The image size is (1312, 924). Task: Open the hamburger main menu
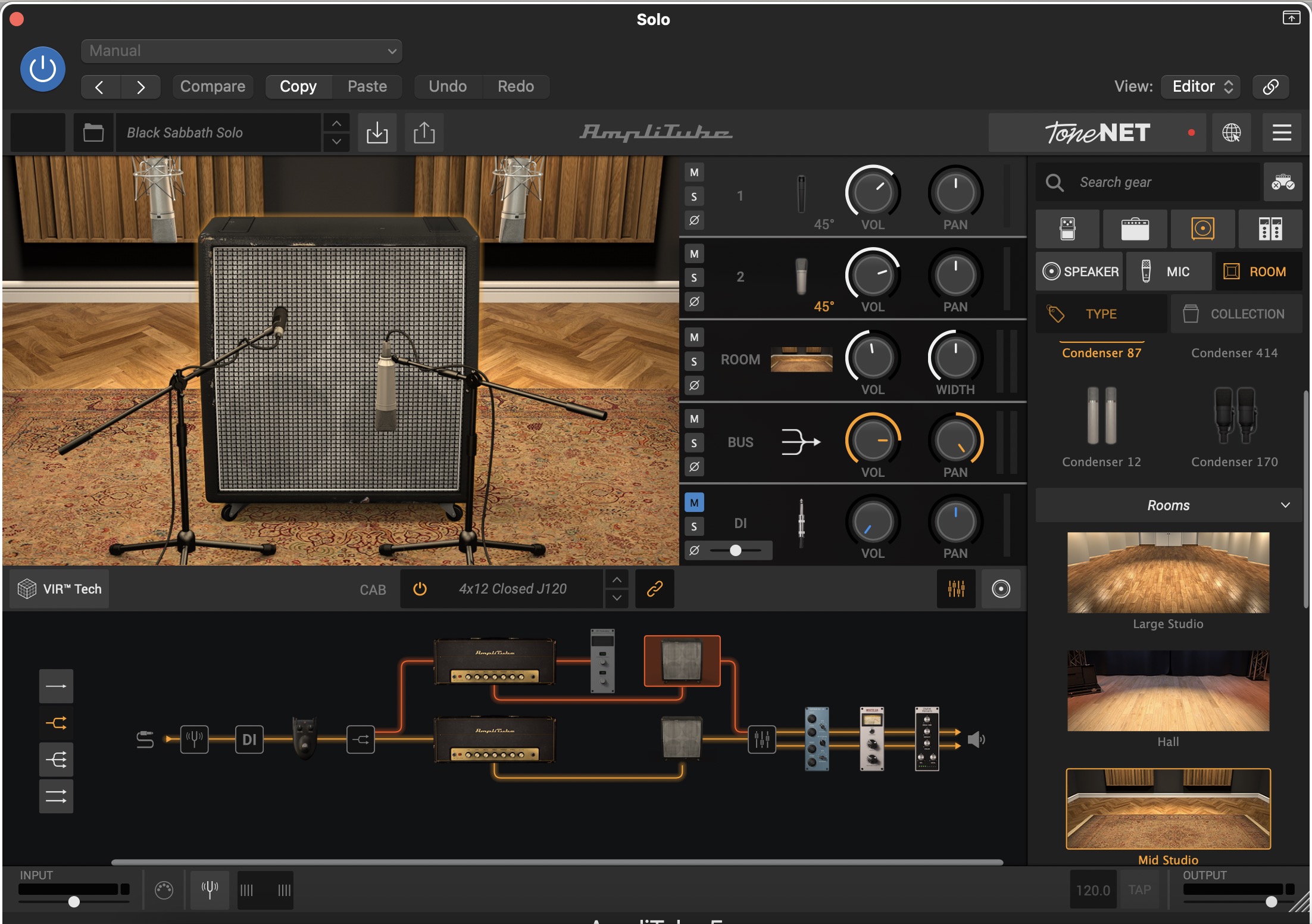1282,133
